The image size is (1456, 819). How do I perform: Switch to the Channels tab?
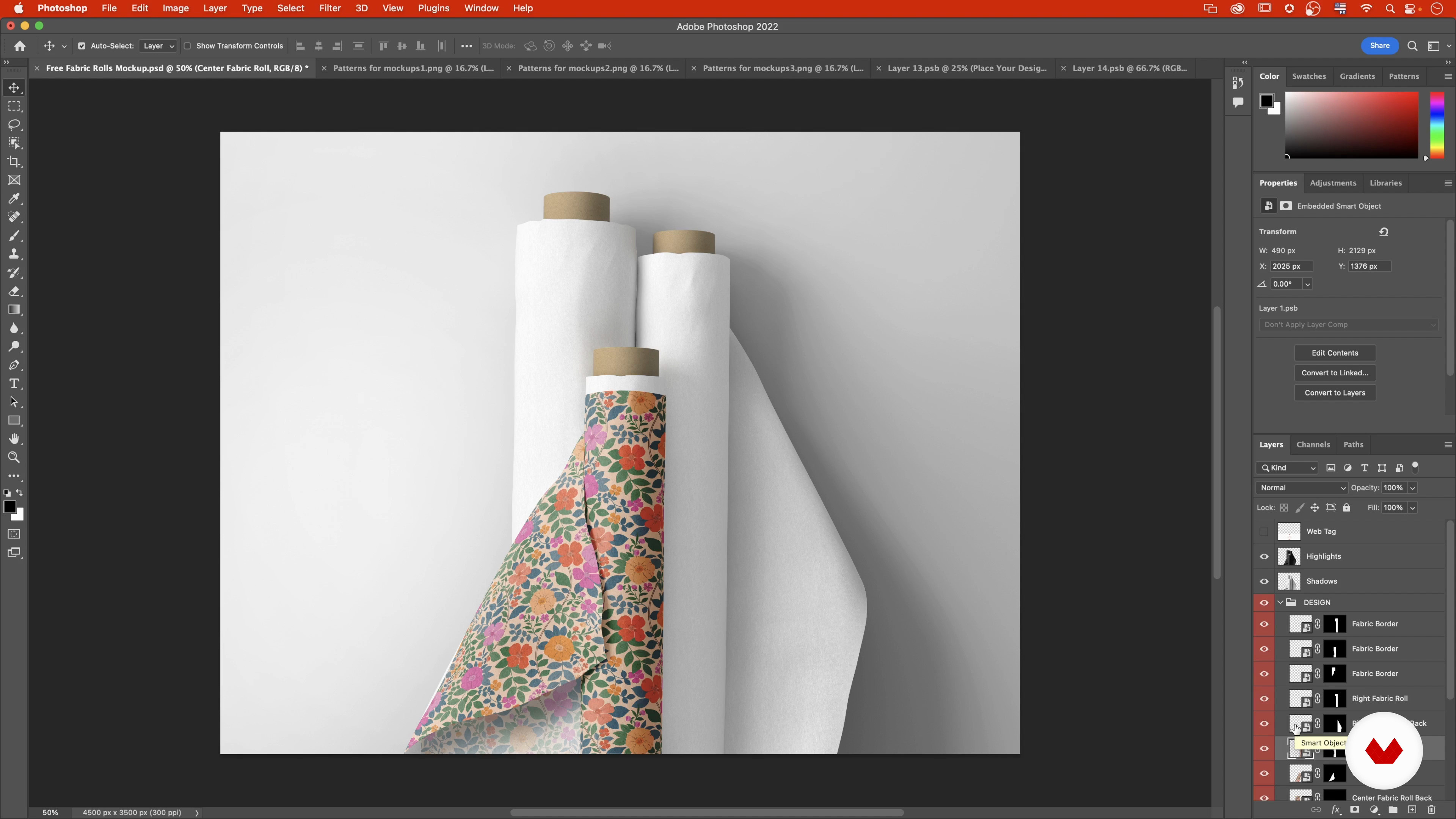pos(1313,445)
